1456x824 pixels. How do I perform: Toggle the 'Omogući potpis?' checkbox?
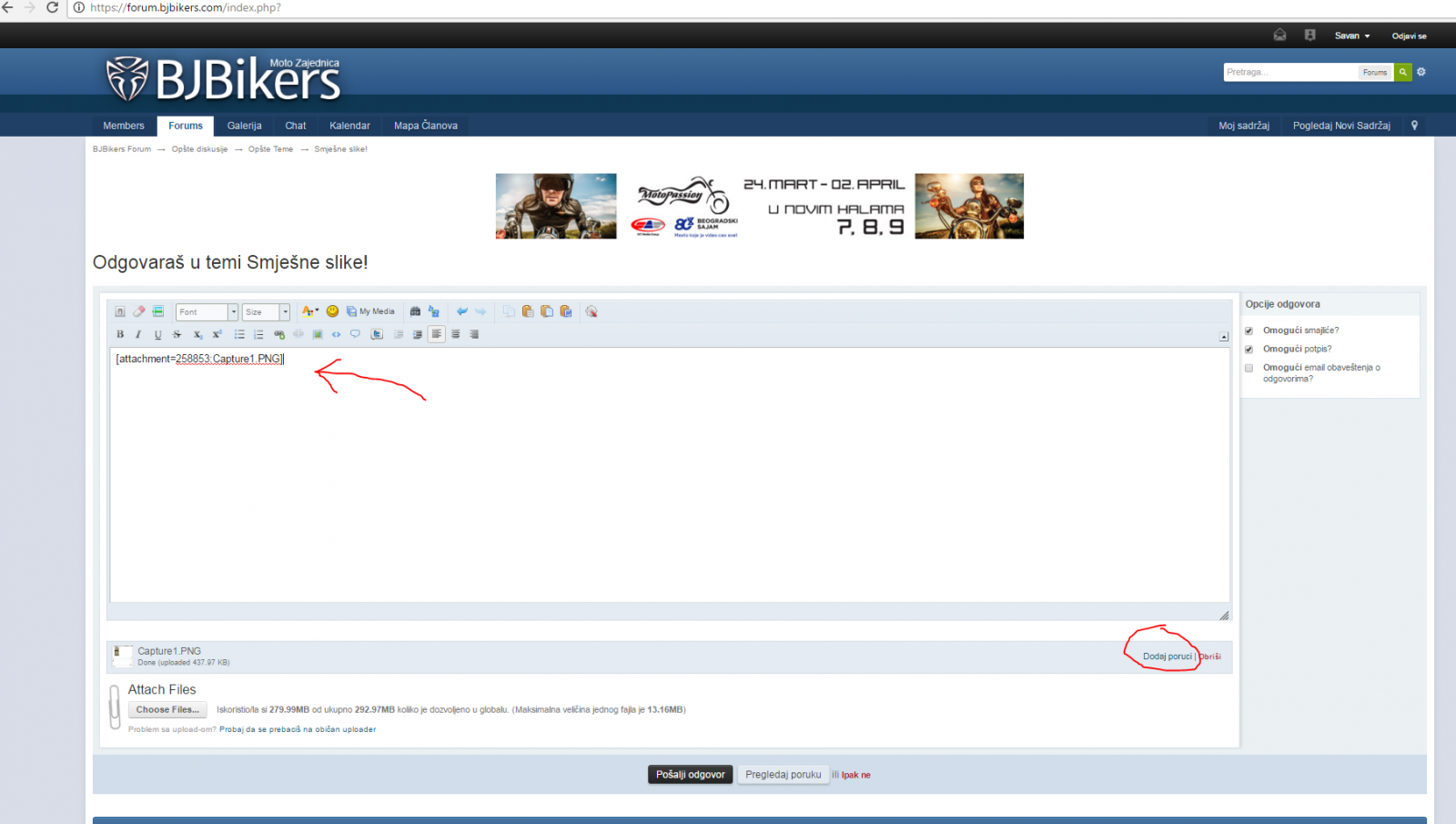(1249, 350)
